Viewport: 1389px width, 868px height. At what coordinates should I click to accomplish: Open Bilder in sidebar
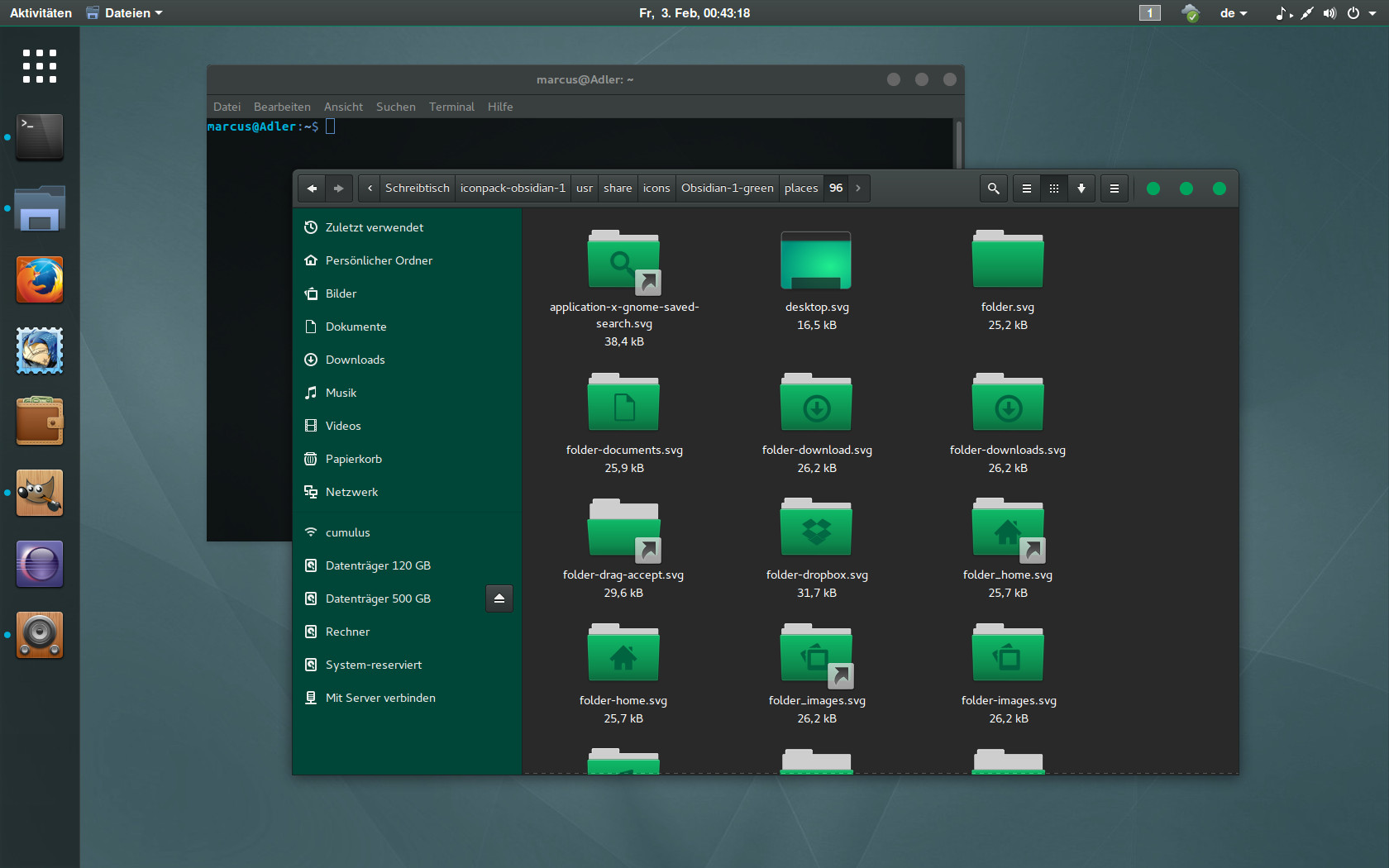tap(407, 293)
